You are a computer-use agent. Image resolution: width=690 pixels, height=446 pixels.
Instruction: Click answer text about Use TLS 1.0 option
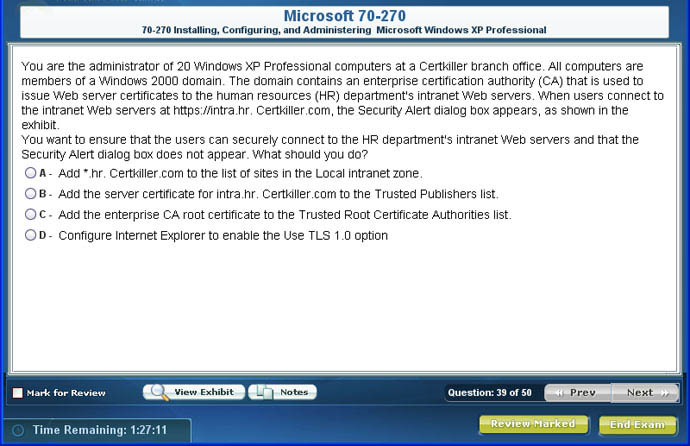point(223,235)
